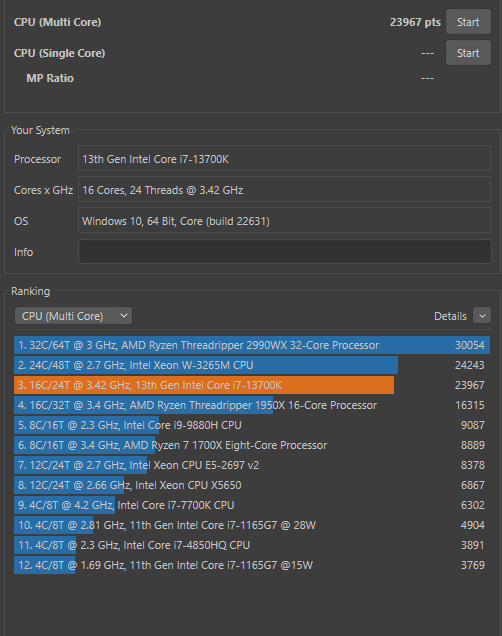Click the 16315 score value
The width and height of the screenshot is (502, 636).
470,405
